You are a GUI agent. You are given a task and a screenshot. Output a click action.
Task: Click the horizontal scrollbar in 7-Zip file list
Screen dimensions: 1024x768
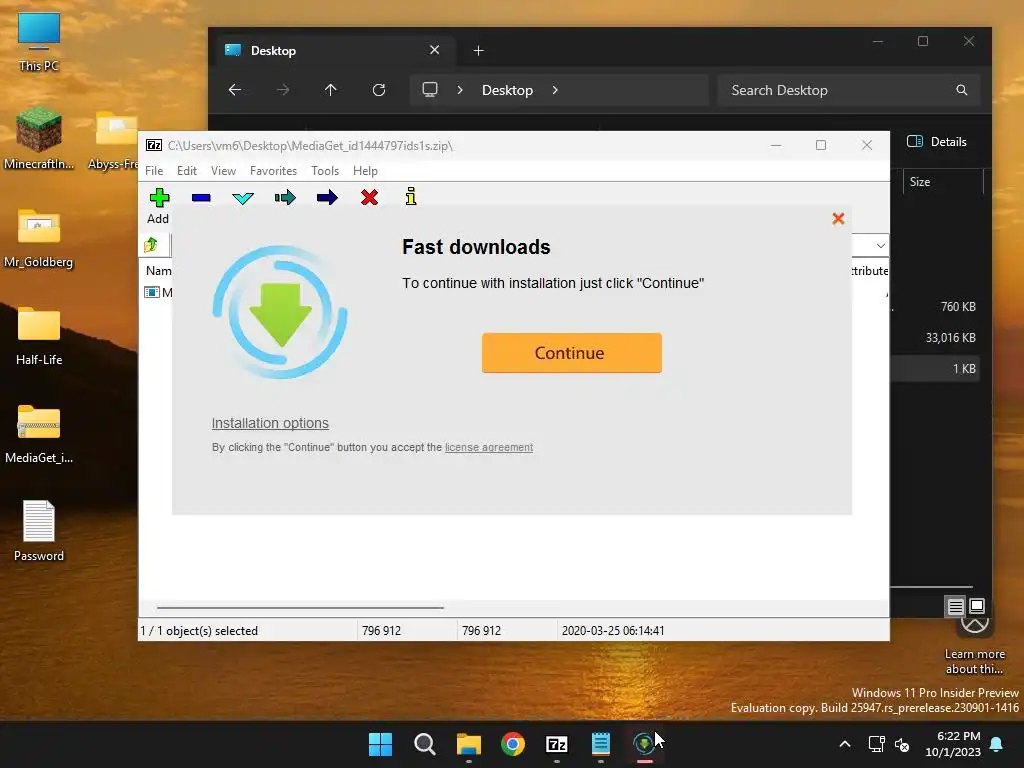pyautogui.click(x=300, y=608)
